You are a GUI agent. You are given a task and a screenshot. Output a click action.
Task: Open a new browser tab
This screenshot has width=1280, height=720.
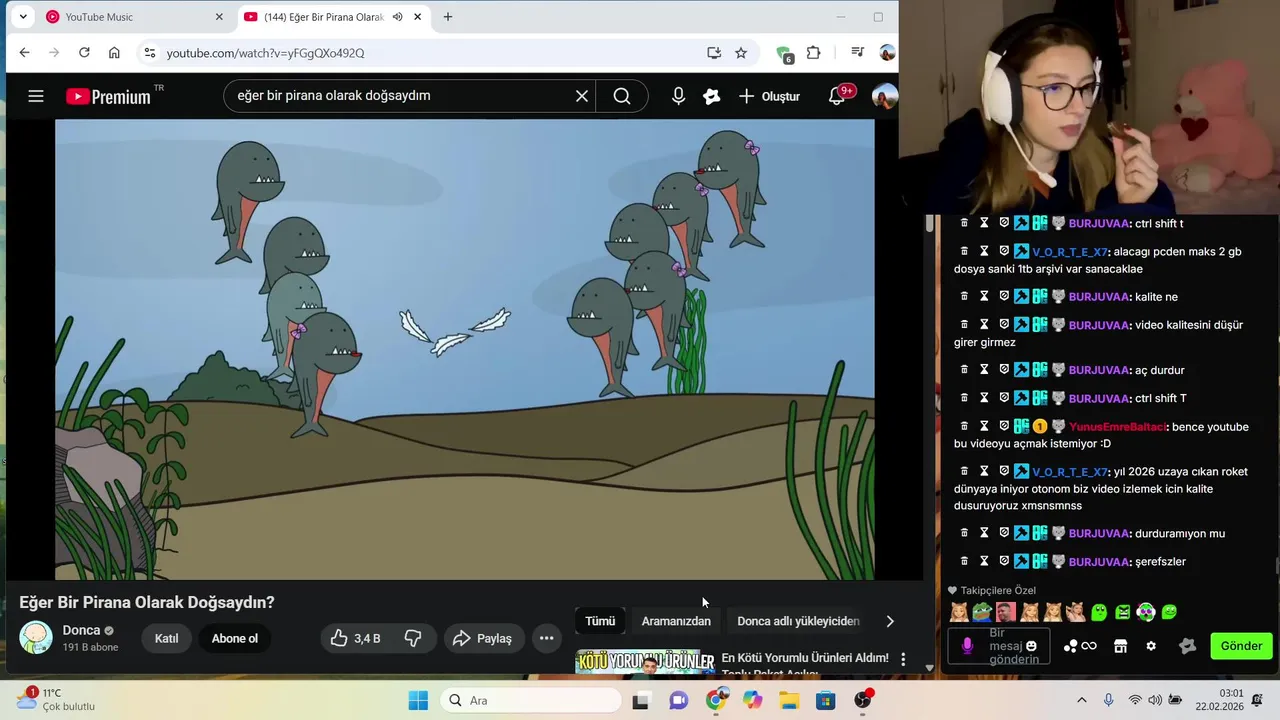click(x=448, y=17)
